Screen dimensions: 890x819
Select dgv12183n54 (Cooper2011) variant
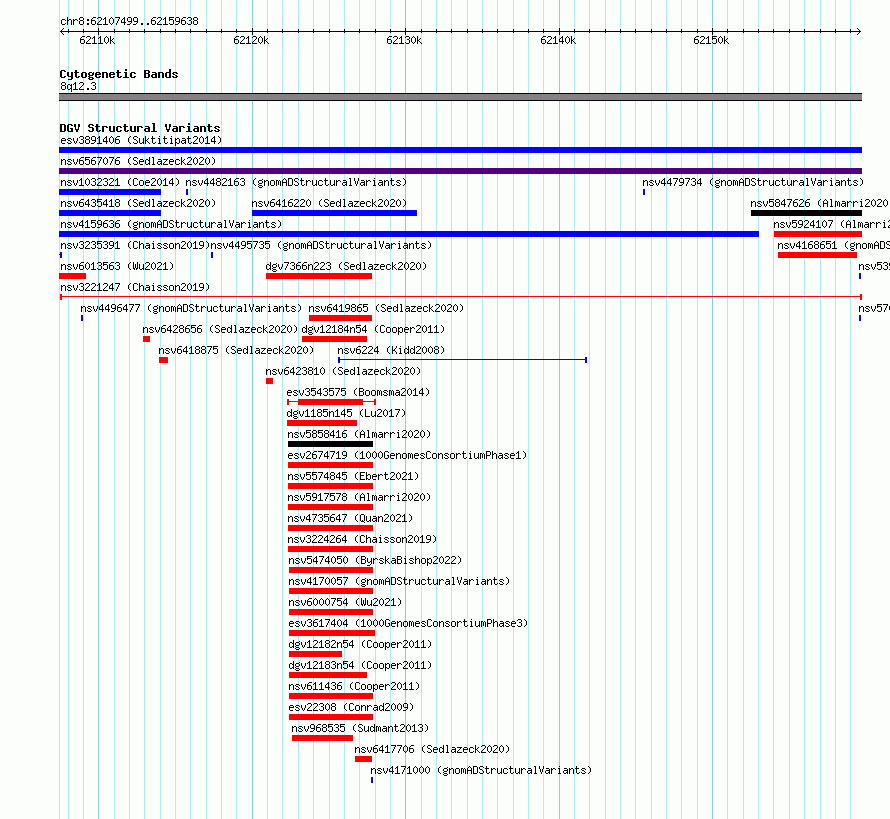coord(360,665)
